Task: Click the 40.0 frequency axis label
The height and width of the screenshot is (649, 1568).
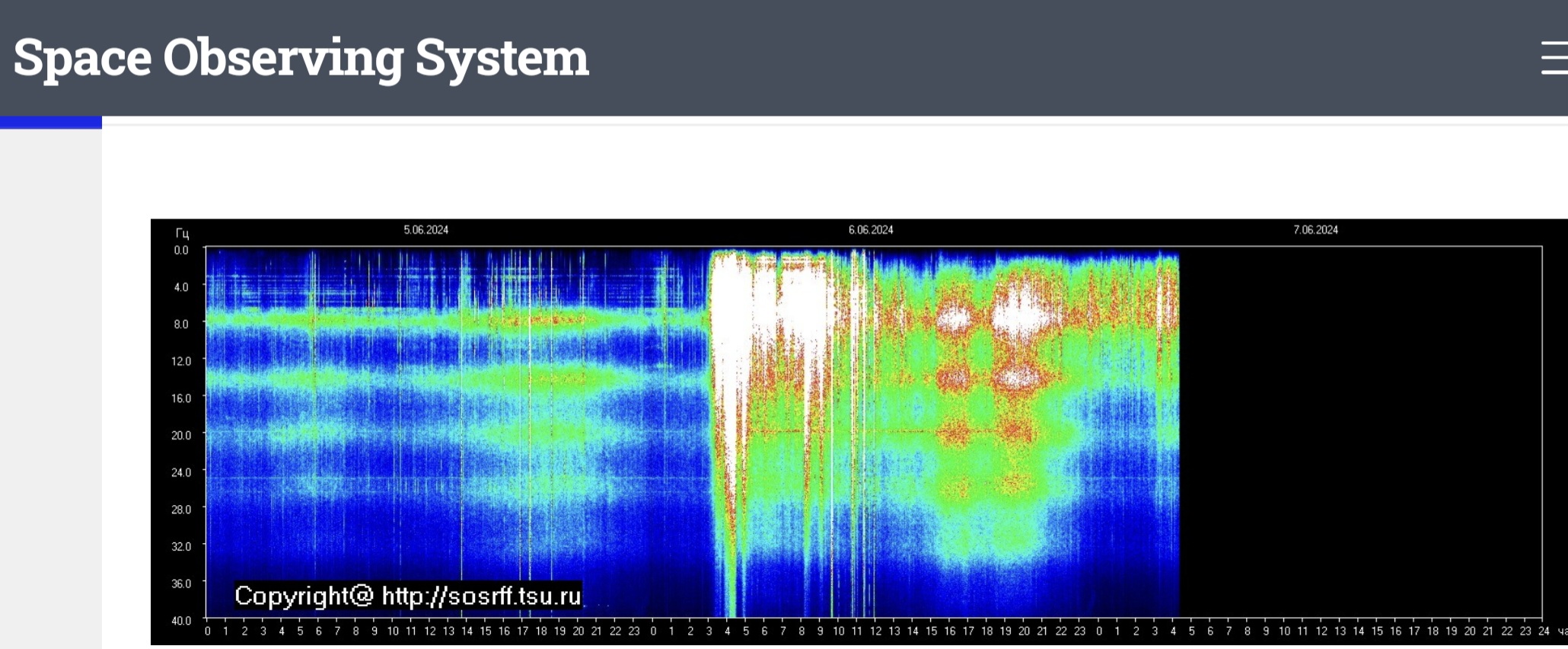Action: click(x=181, y=620)
